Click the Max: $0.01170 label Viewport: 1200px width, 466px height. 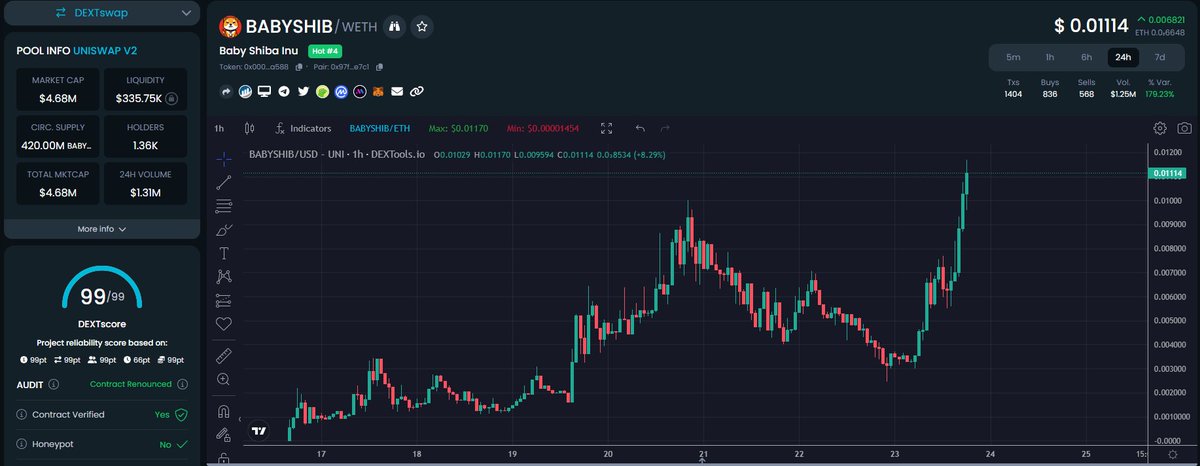coord(458,128)
